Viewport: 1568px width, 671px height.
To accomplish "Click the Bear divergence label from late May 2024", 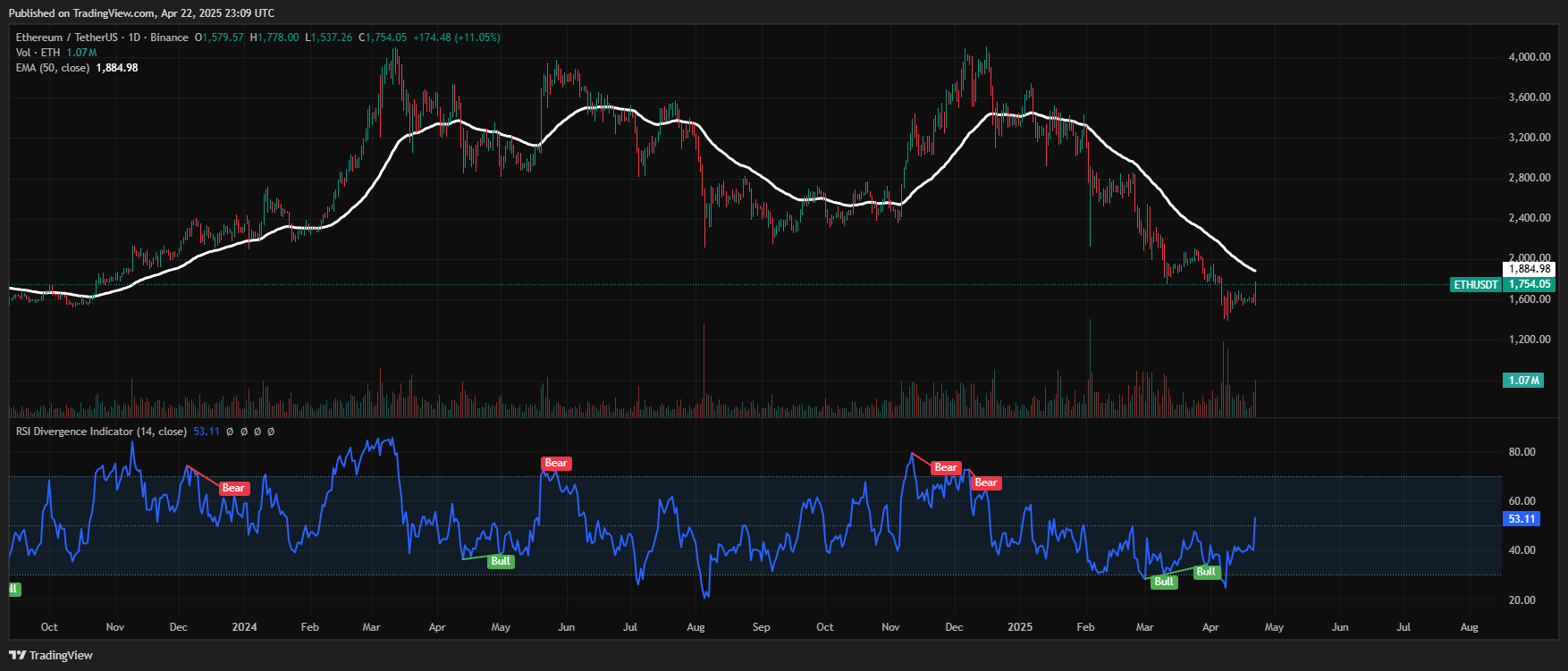I will tap(556, 463).
